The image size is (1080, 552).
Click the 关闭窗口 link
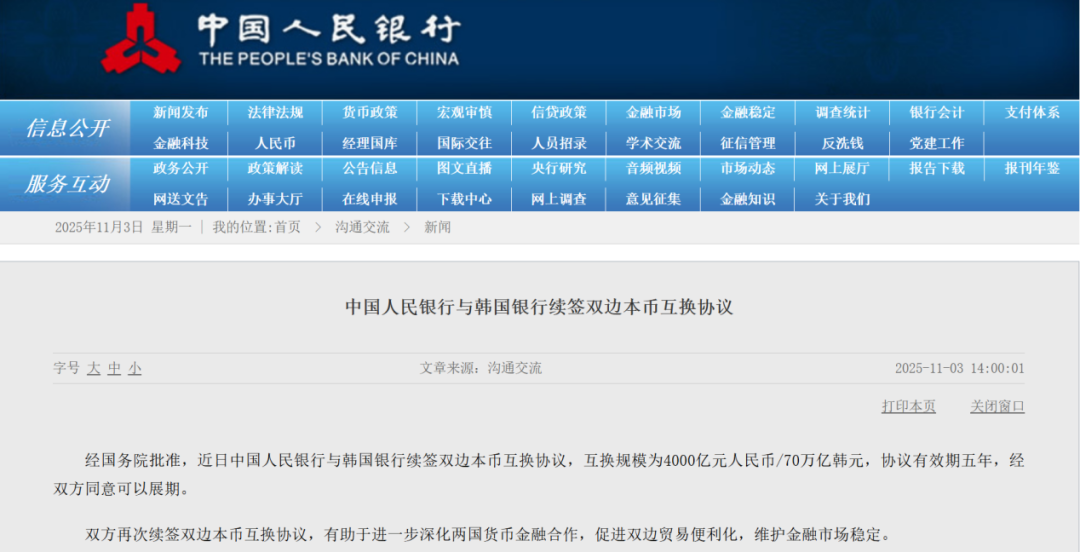pos(997,407)
